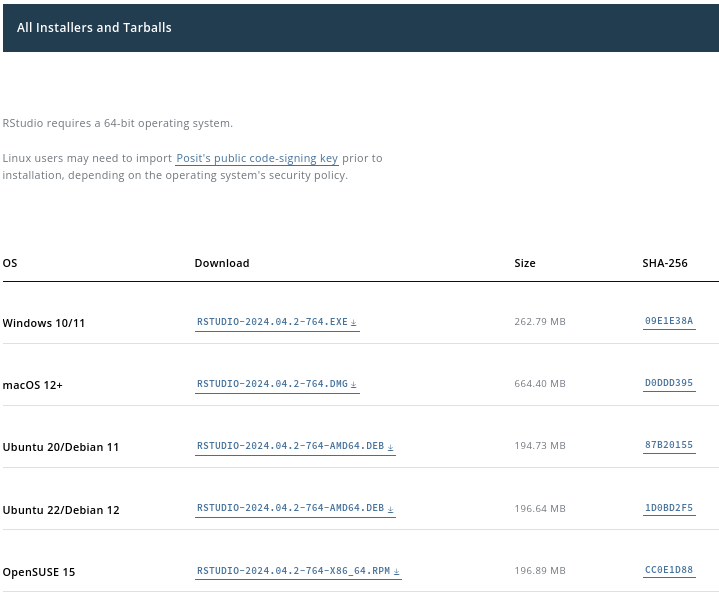Click the 194.73 MB size value
Screen dimensions: 719x596
(540, 446)
